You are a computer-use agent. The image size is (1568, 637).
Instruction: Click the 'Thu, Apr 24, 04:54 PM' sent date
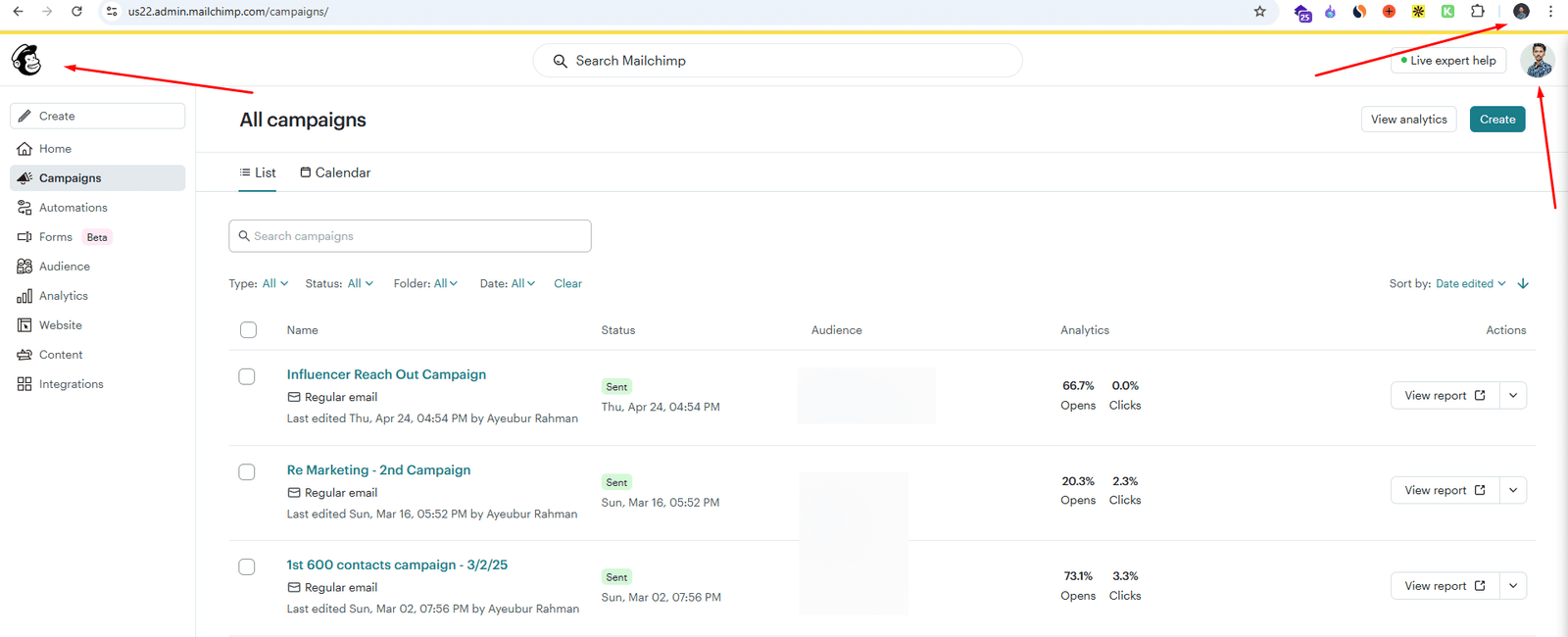tap(661, 407)
